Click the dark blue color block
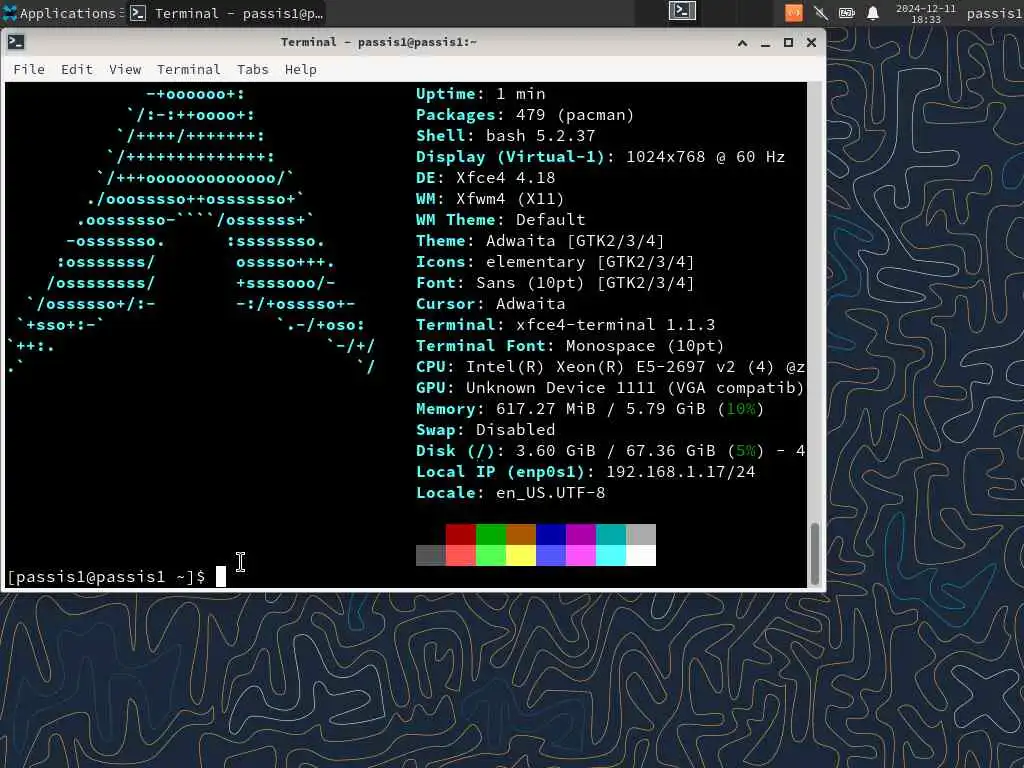 coord(551,534)
